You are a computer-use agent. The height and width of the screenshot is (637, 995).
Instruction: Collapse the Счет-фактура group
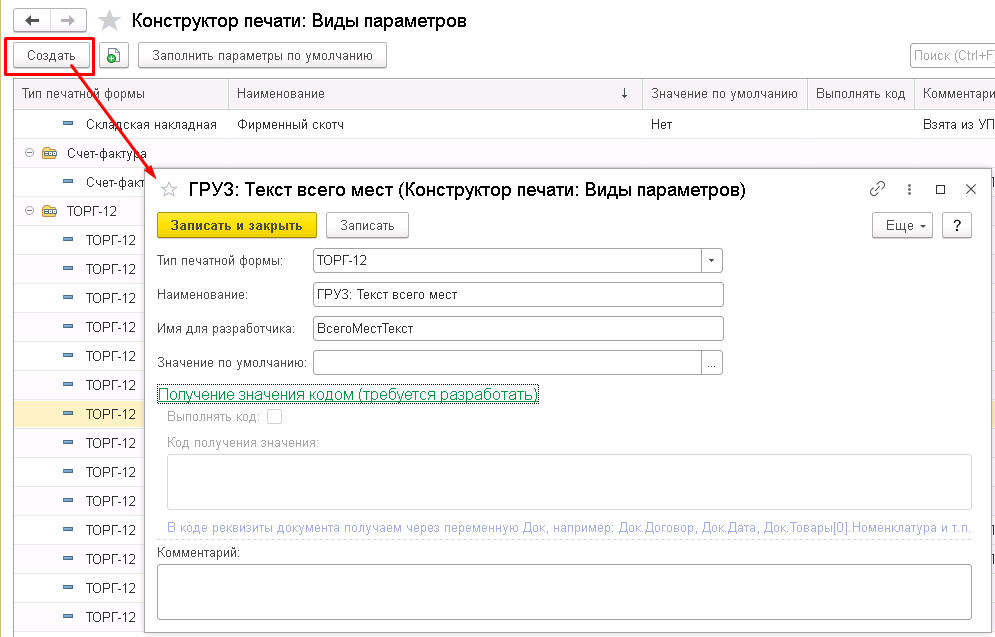[x=30, y=153]
